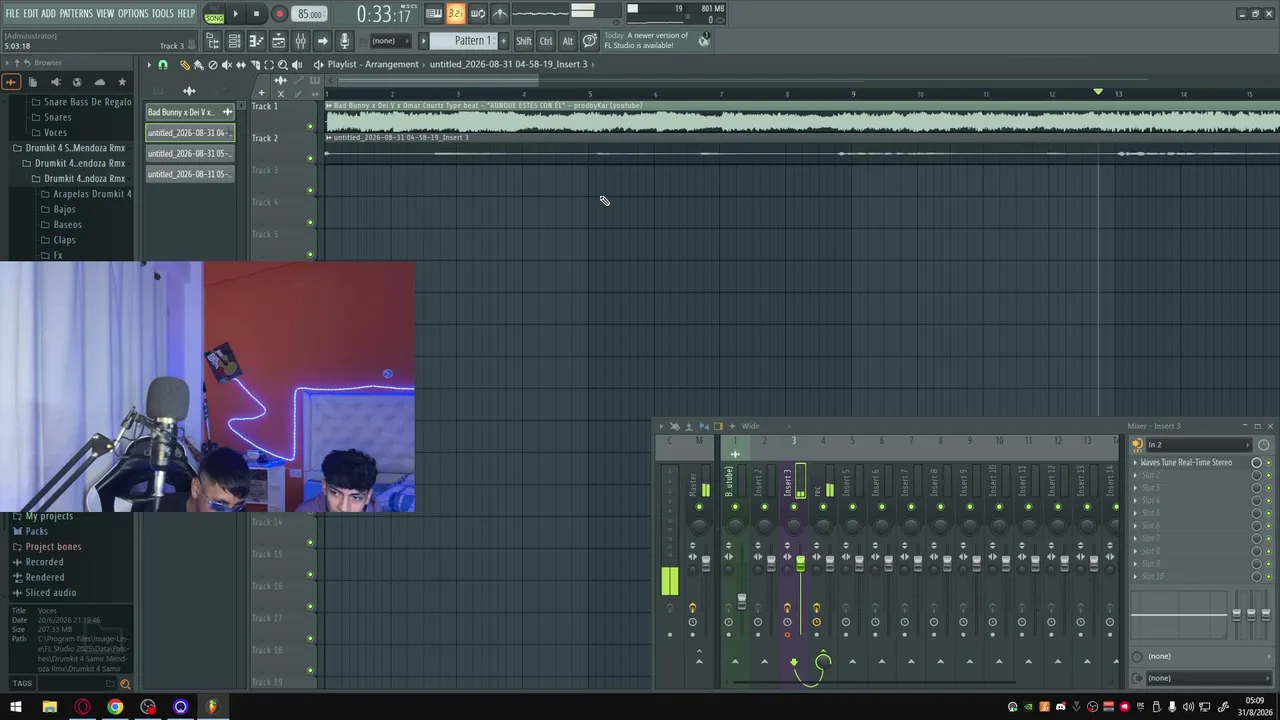The image size is (1280, 720).
Task: Expand the Claps folder
Action: tap(64, 240)
